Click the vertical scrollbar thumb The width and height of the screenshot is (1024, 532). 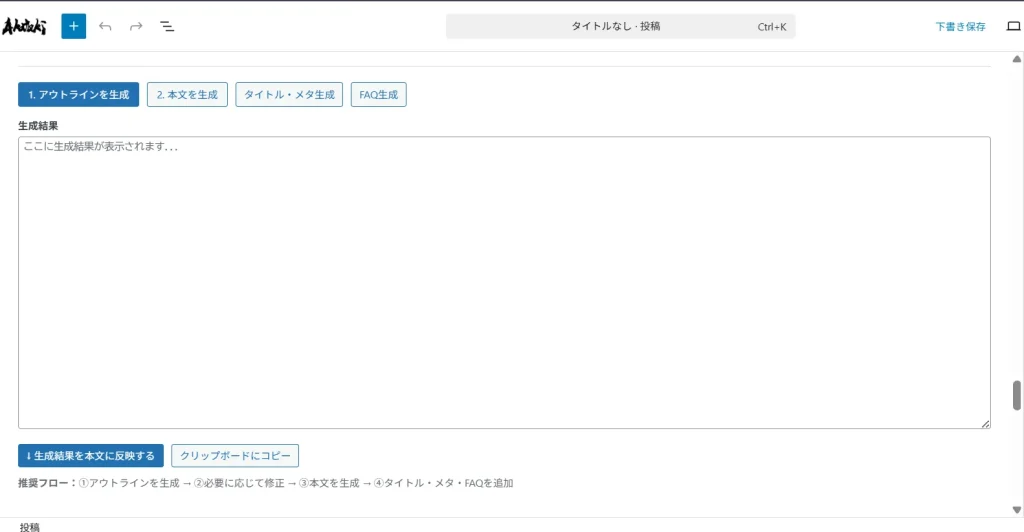click(1016, 395)
